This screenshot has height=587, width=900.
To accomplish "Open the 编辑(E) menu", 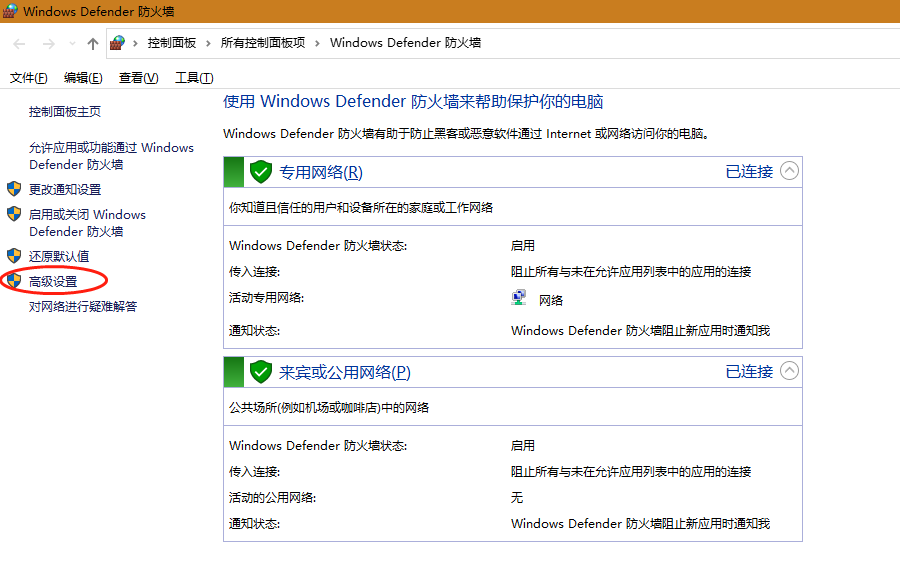I will 83,77.
